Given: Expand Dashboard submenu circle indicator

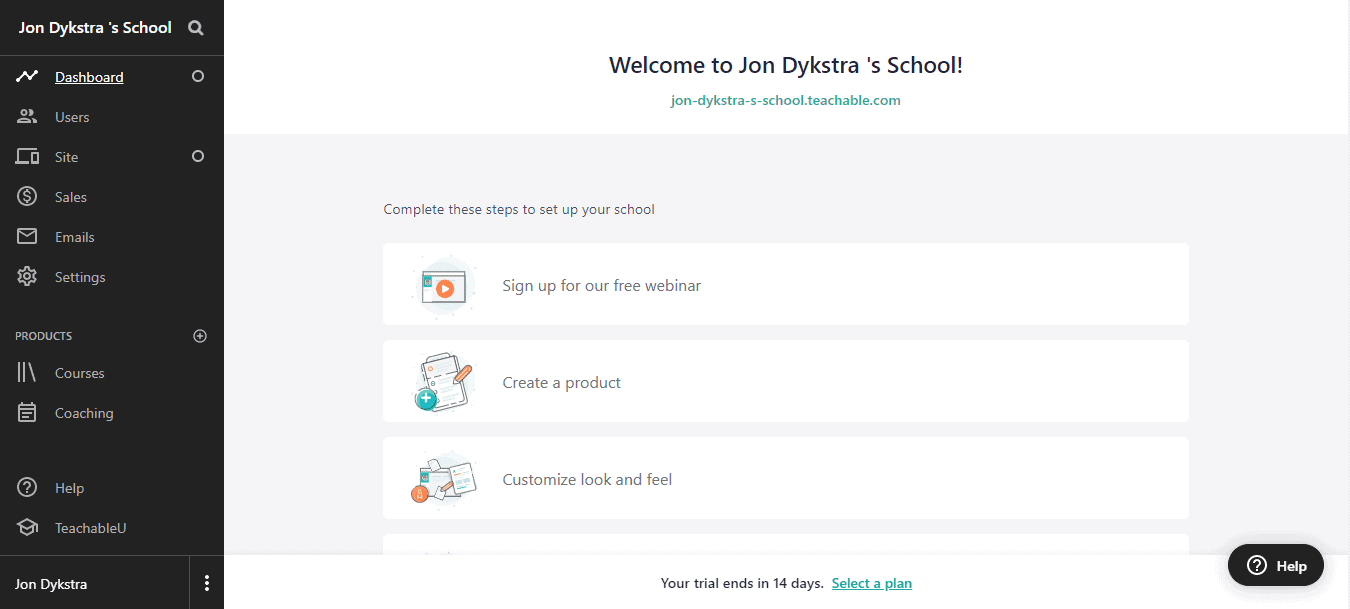Looking at the screenshot, I should (198, 76).
